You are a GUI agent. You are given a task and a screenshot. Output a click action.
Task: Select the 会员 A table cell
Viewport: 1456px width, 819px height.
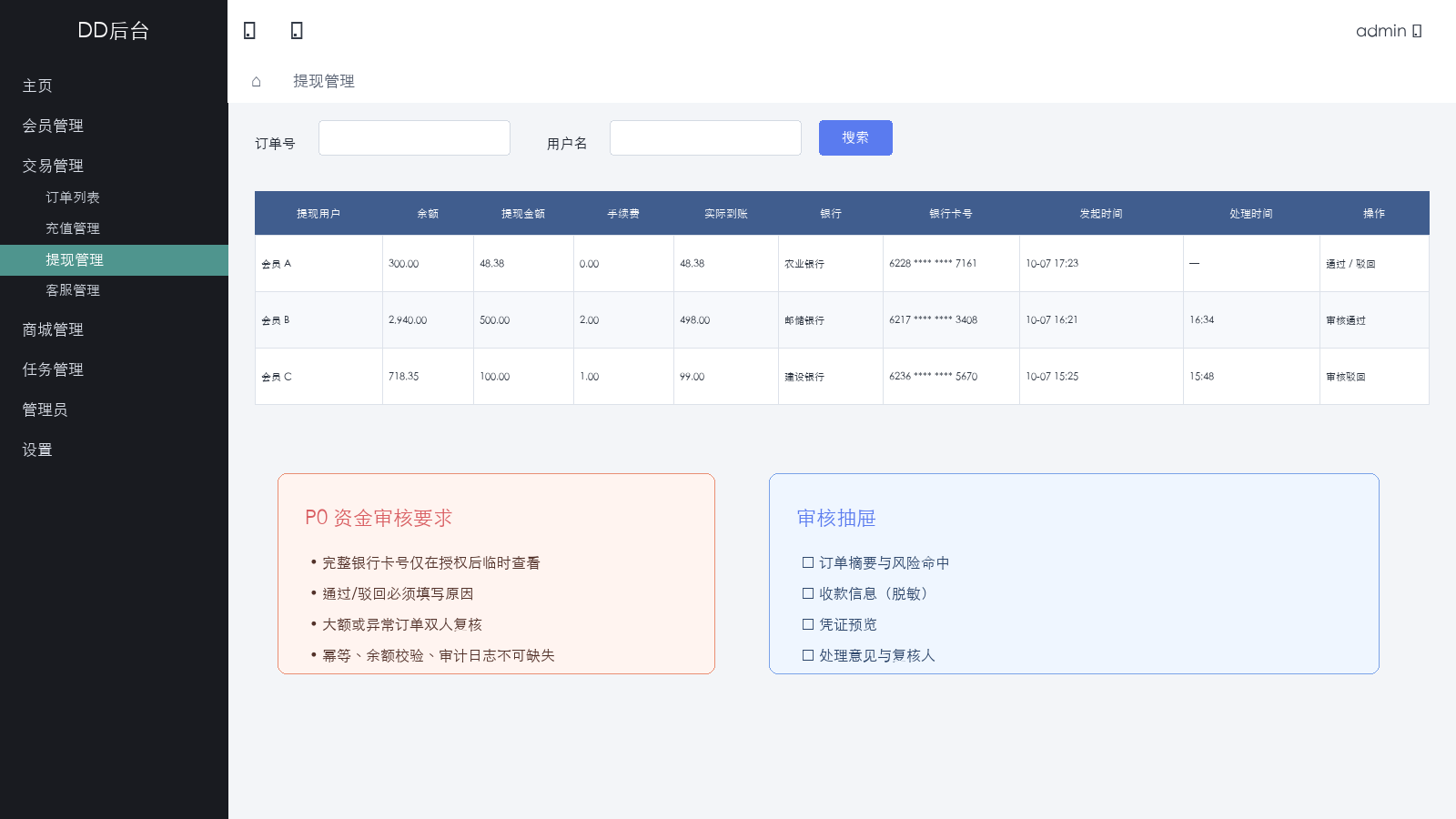coord(318,264)
